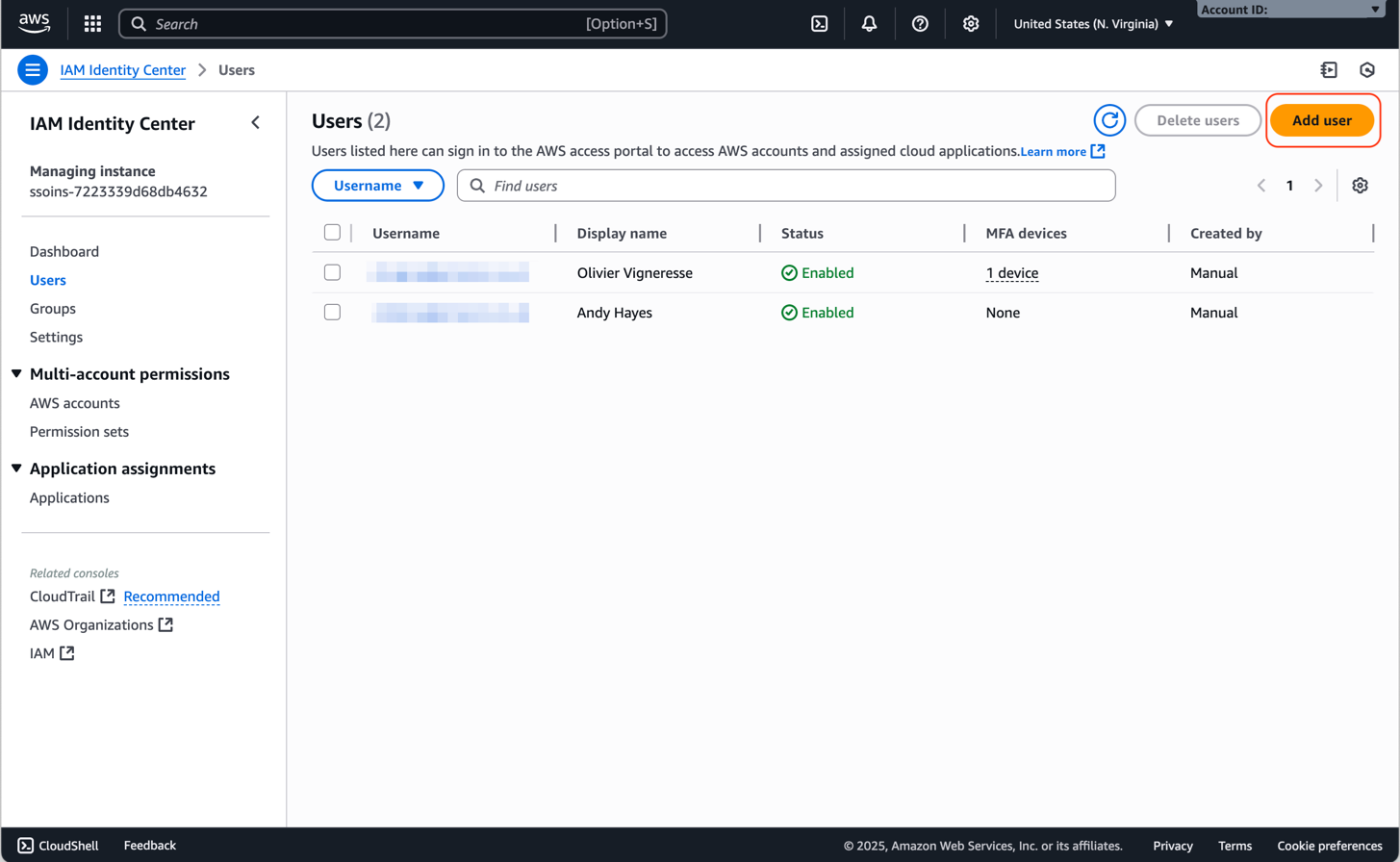Click the Learn more external link icon
The image size is (1400, 862).
coord(1098,151)
